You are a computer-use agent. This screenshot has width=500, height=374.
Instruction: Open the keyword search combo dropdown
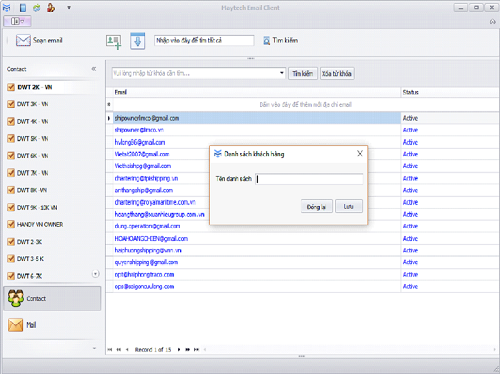(282, 73)
